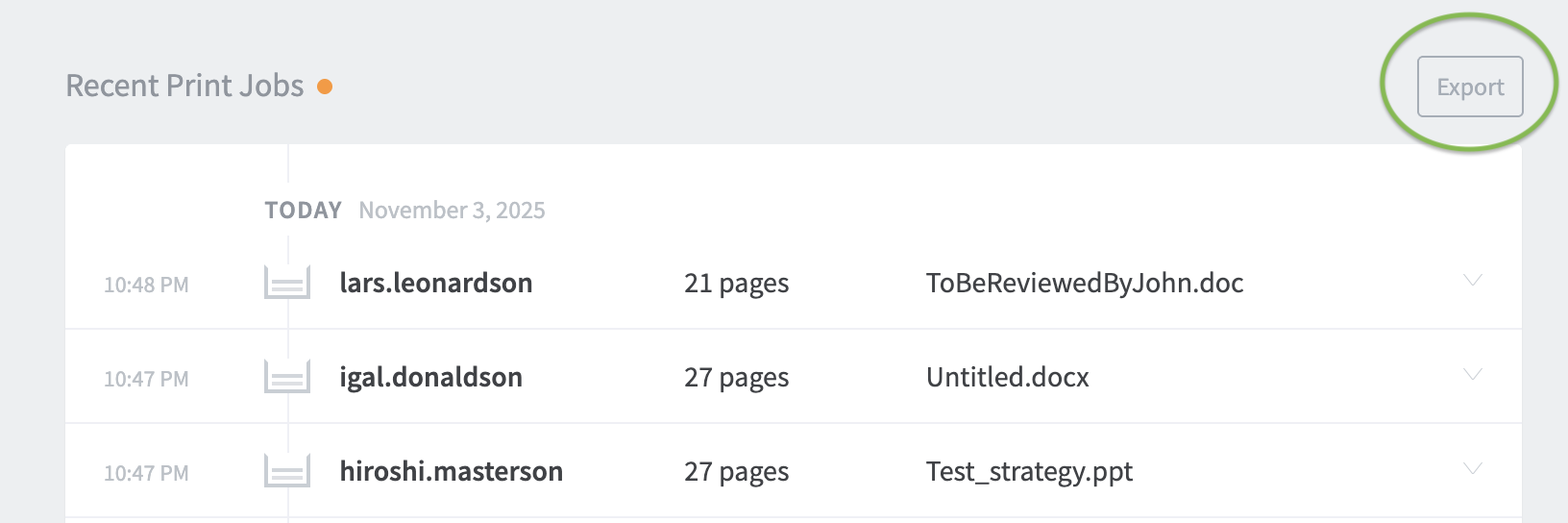Expand the igal.donaldson print job details
The width and height of the screenshot is (1568, 523).
point(1472,375)
